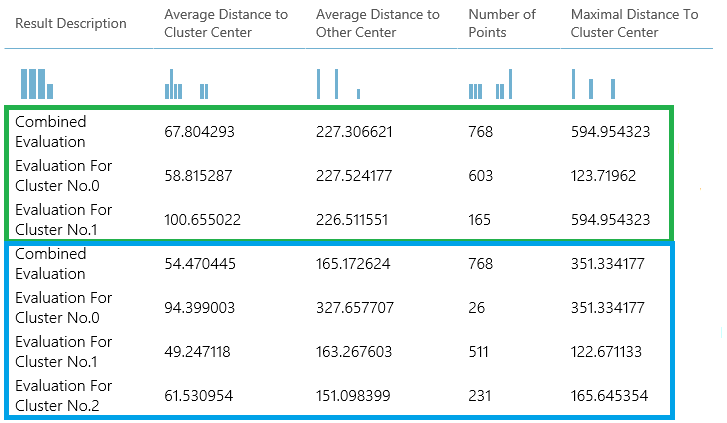
Task: Click histogram under Average Distance to Other Center
Action: pyautogui.click(x=338, y=84)
